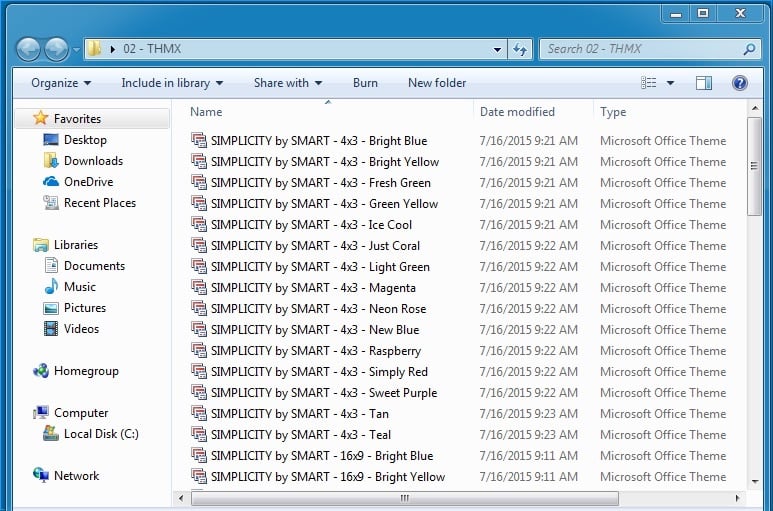Open the Share with menu
Screen dimensions: 773x511
(x=288, y=83)
